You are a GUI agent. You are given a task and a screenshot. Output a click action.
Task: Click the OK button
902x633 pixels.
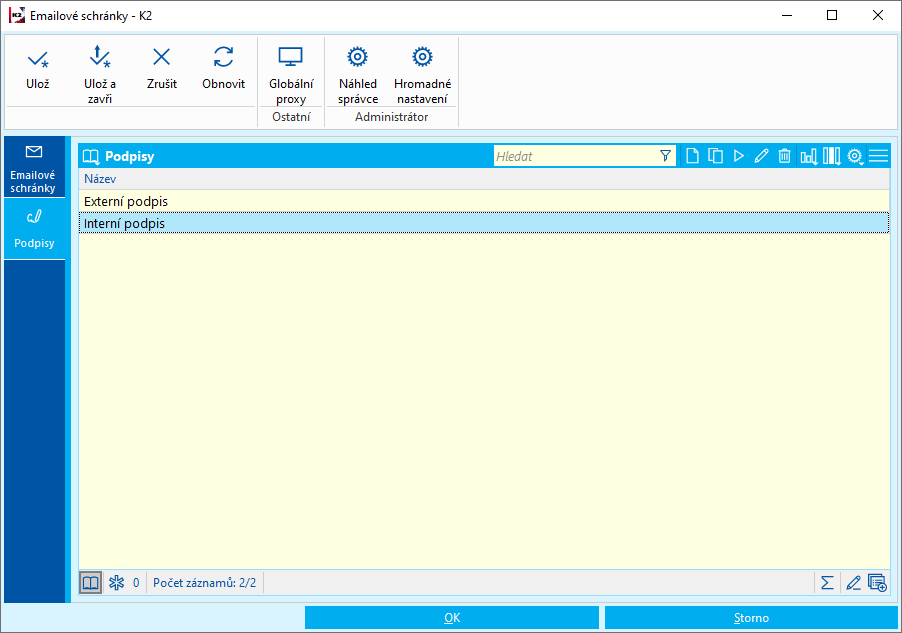(x=451, y=618)
